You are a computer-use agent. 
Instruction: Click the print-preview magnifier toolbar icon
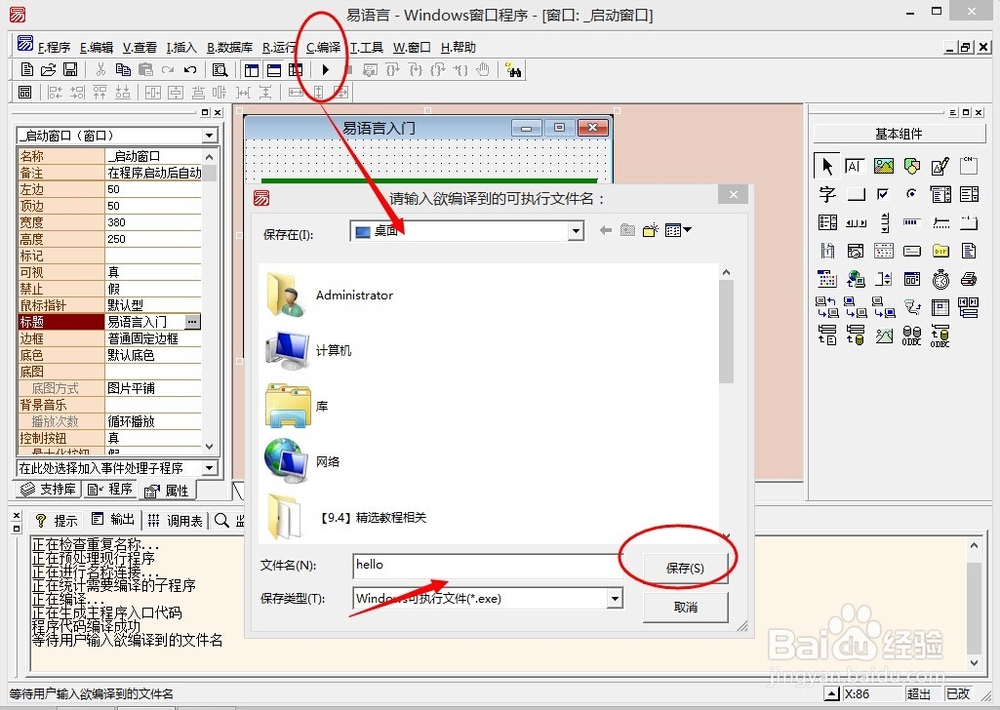[220, 70]
